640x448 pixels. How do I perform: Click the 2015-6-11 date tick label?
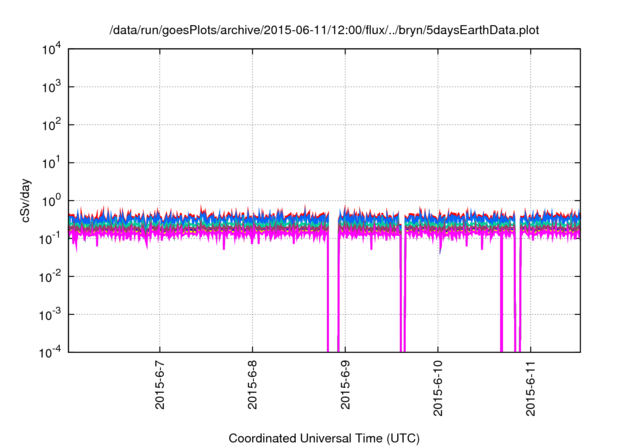(x=531, y=388)
